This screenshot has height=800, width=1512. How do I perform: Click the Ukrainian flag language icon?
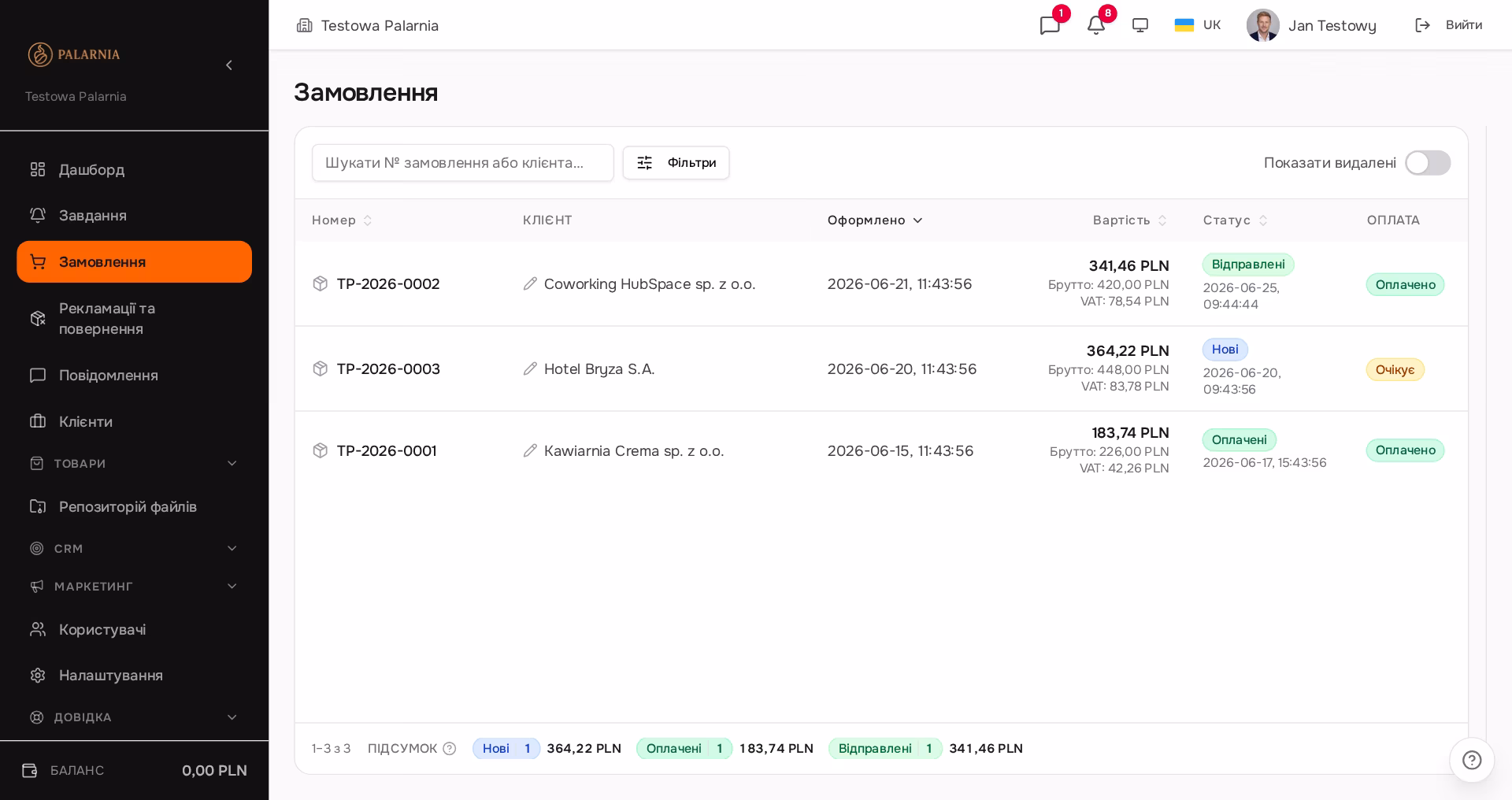point(1184,25)
